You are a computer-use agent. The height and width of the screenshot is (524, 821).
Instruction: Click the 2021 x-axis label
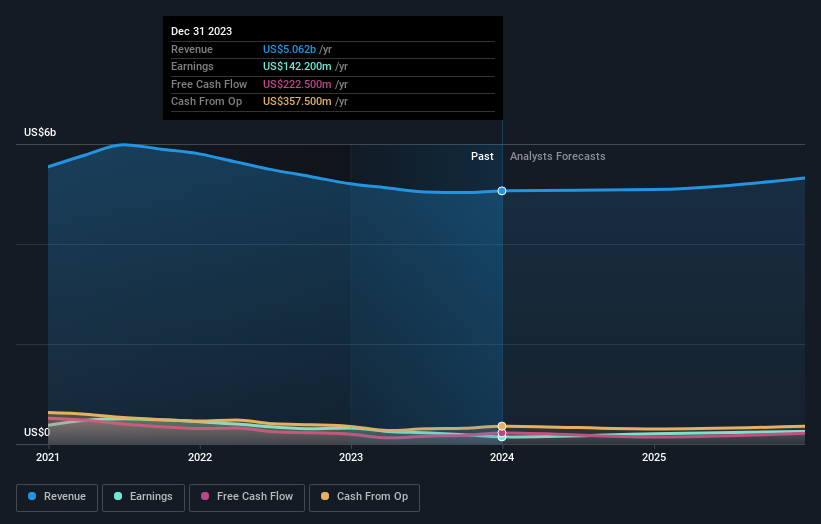pos(48,458)
